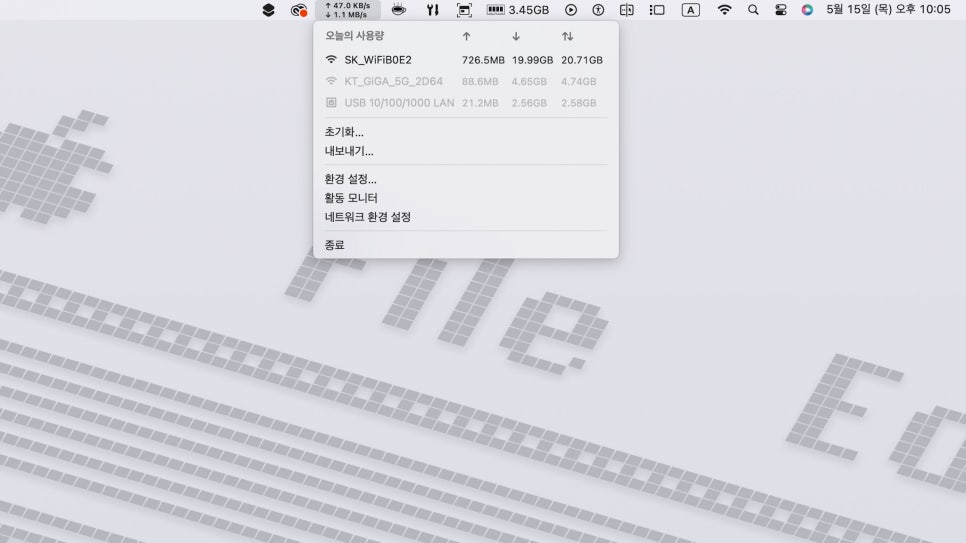The width and height of the screenshot is (966, 543).
Task: Click the network speed meter in menu bar
Action: [347, 10]
